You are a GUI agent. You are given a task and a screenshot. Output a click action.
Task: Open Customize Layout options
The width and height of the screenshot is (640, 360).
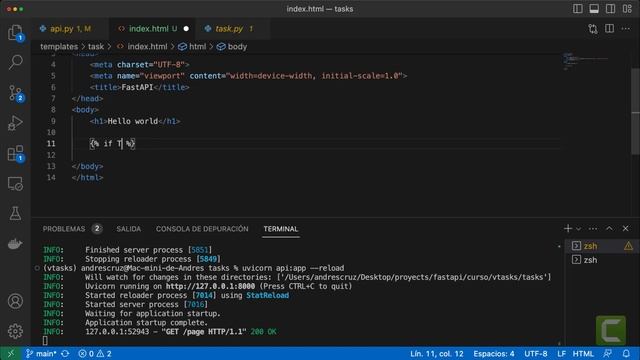(627, 9)
